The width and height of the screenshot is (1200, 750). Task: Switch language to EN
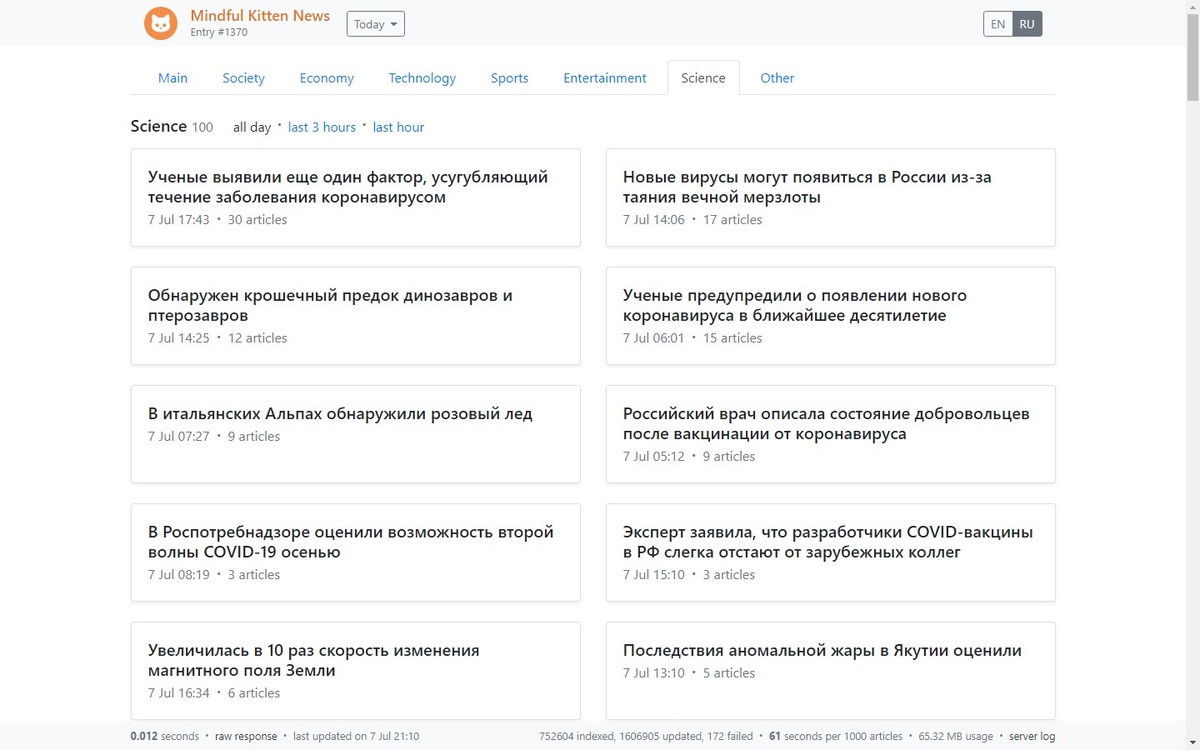point(998,24)
